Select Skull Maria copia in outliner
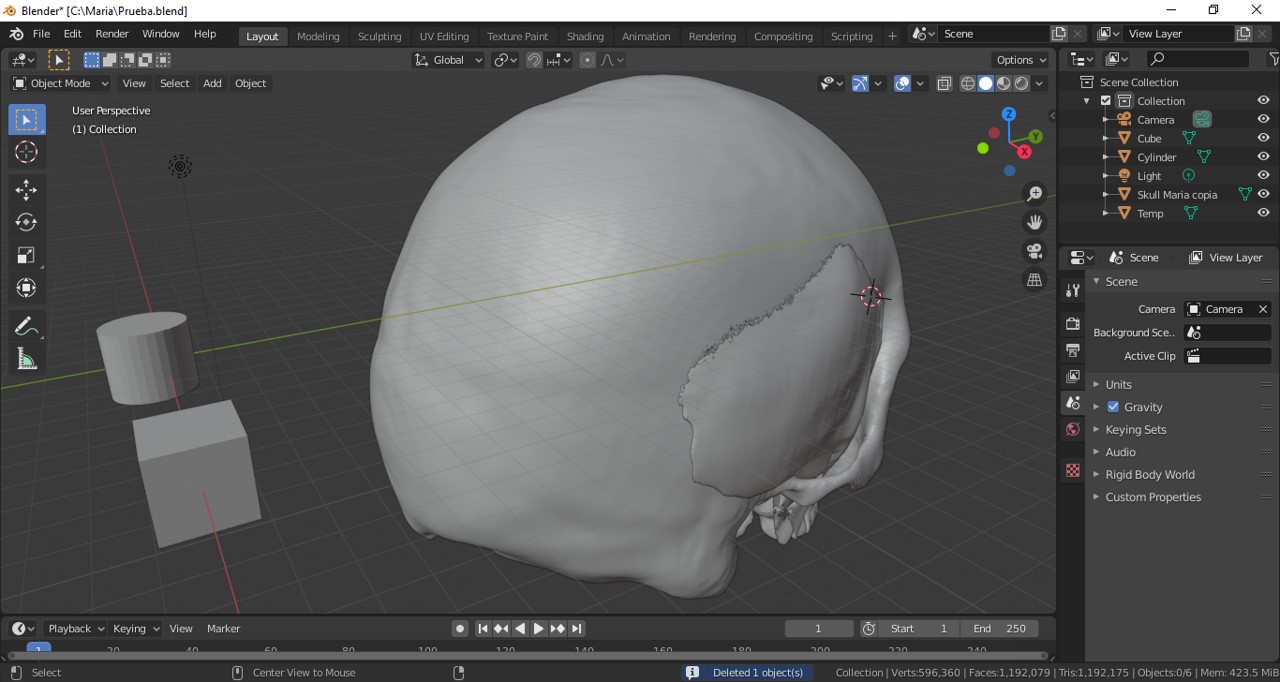The width and height of the screenshot is (1280, 682). 1177,195
